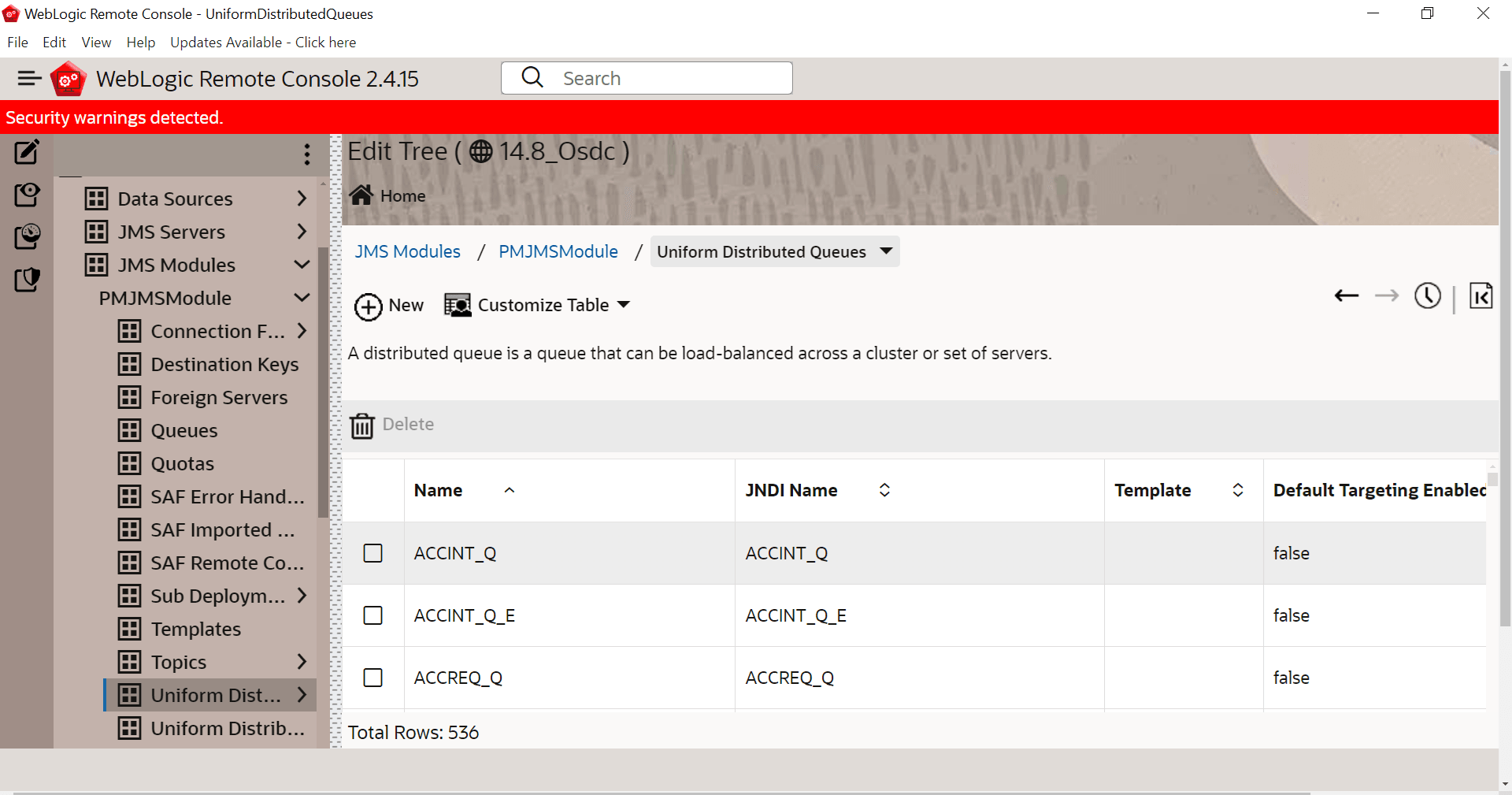Open the JMS Modules breadcrumb link
Image resolution: width=1512 pixels, height=795 pixels.
coord(407,251)
